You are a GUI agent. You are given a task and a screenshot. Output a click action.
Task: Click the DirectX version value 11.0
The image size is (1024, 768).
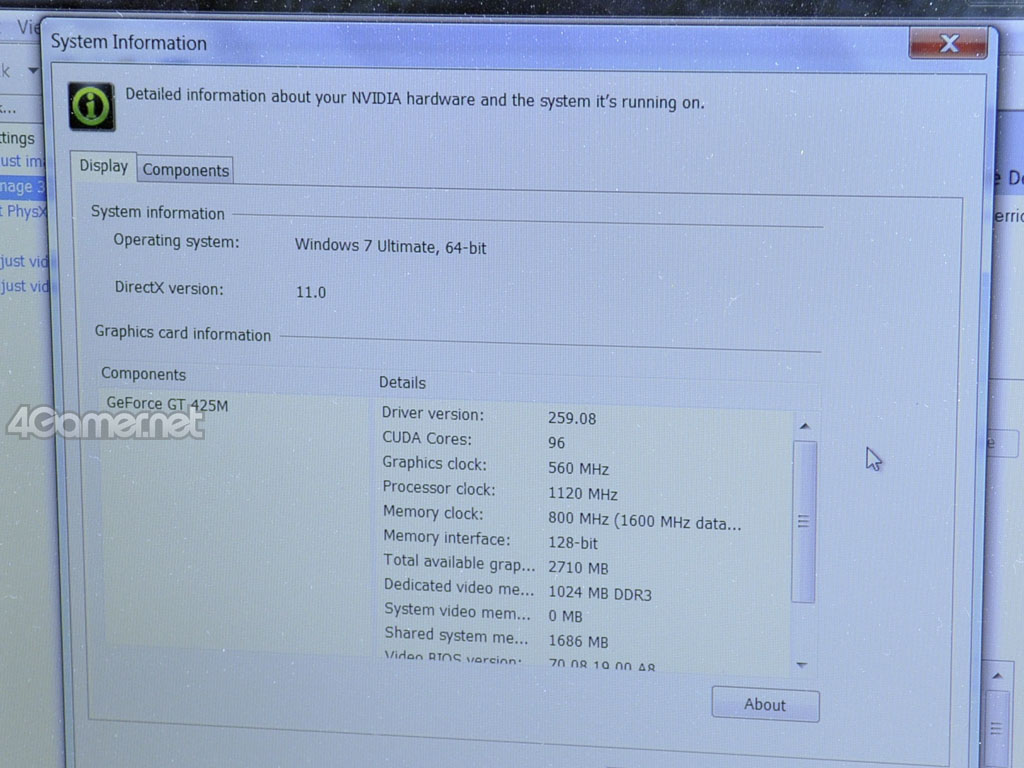click(311, 293)
